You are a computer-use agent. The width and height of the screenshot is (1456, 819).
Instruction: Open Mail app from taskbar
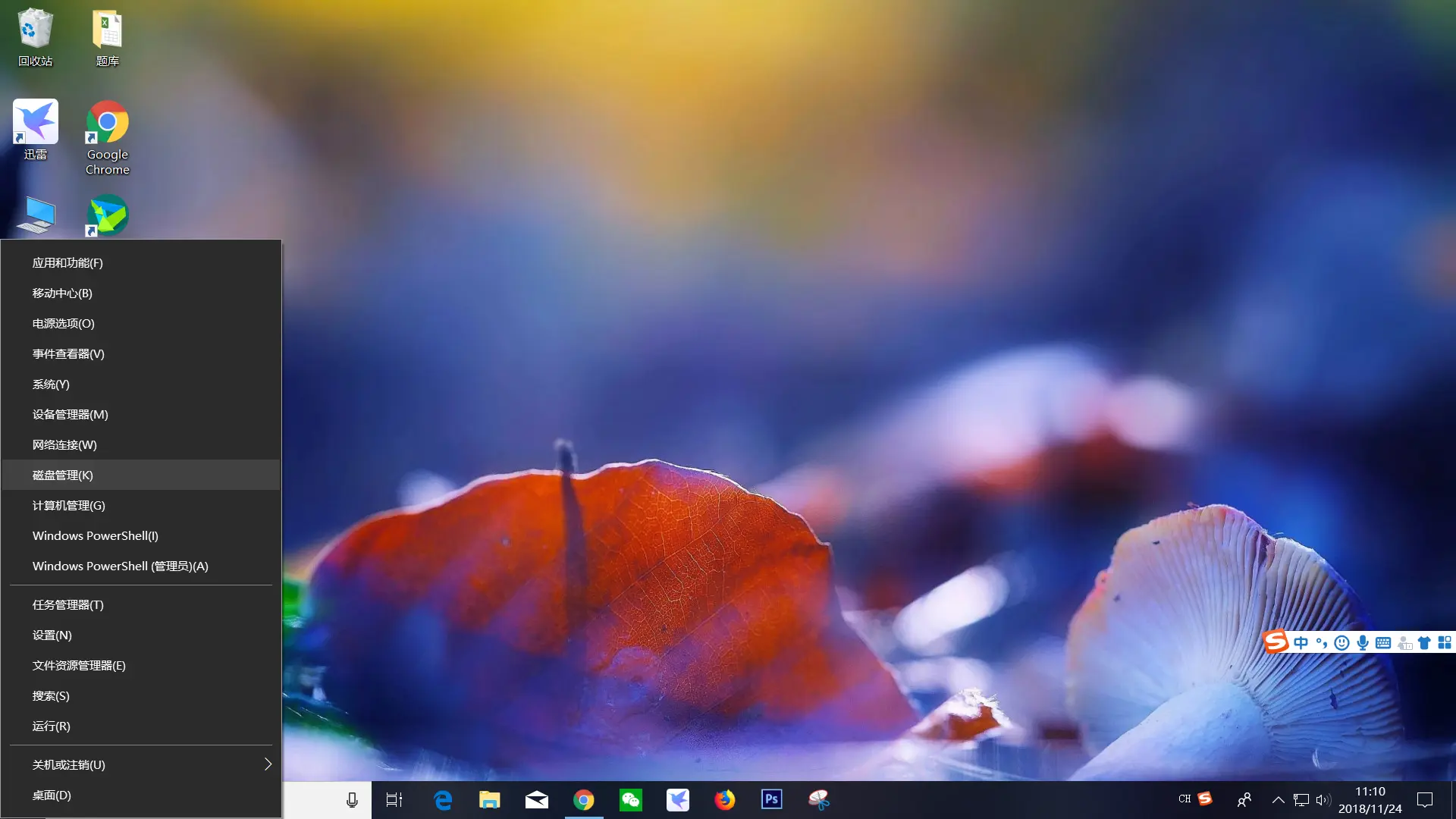537,799
